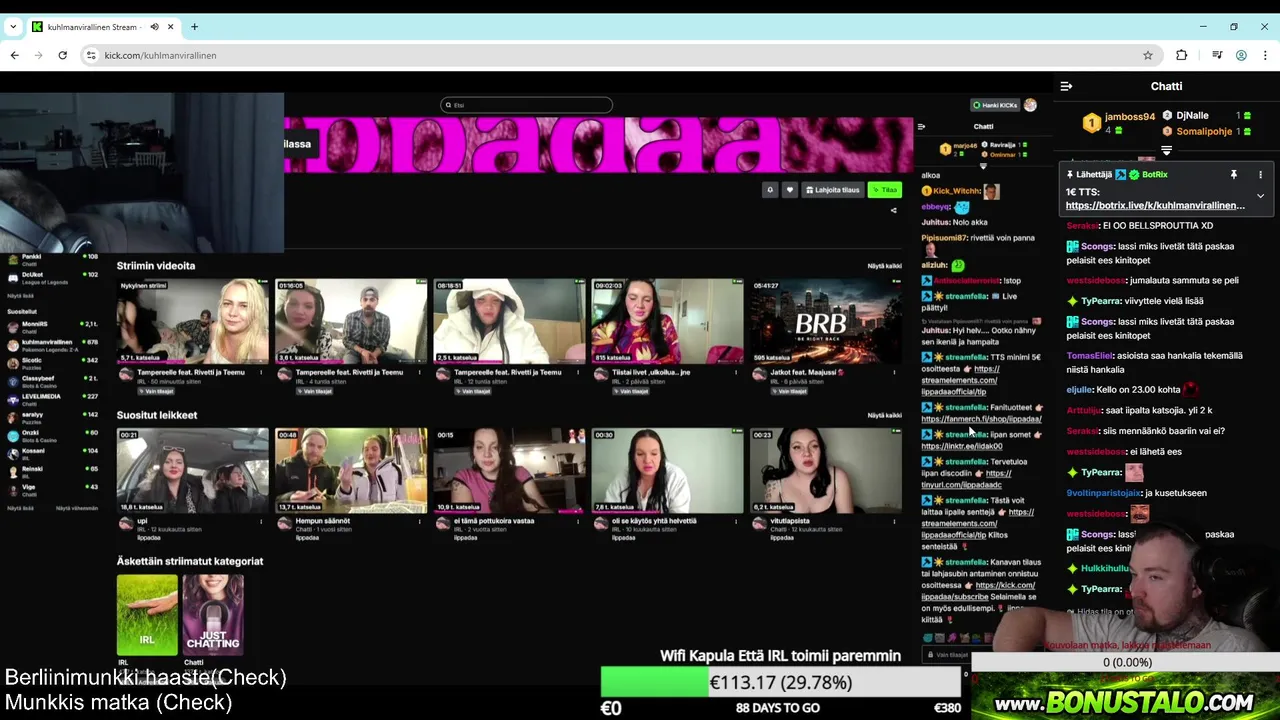Open pinned message options menu

click(x=1260, y=175)
